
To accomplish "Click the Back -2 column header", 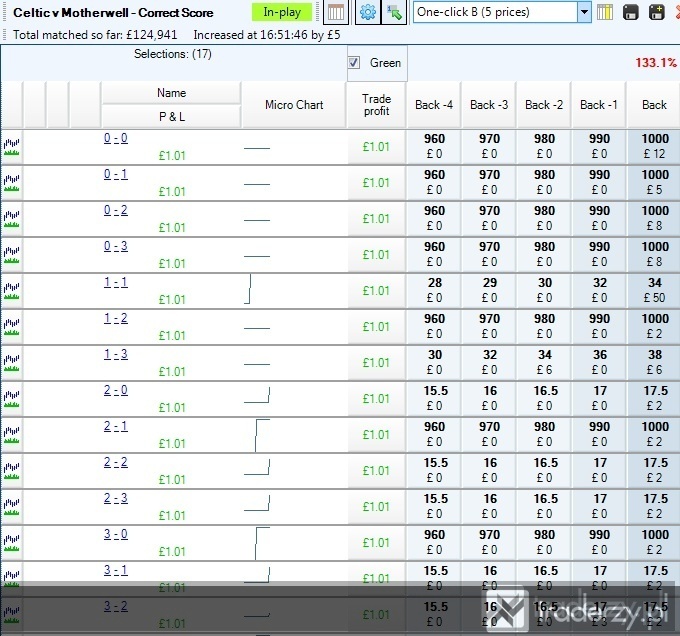I will 544,105.
